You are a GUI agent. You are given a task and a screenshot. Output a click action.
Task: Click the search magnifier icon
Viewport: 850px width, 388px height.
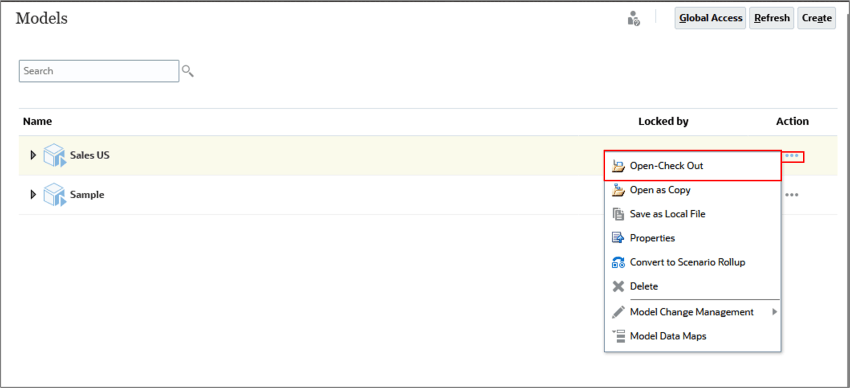click(188, 71)
